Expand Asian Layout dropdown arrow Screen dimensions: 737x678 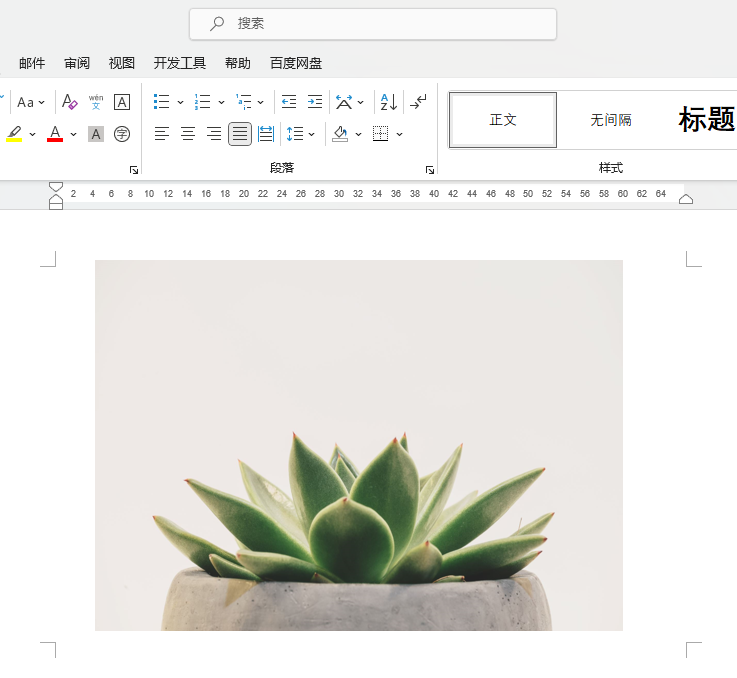point(361,102)
